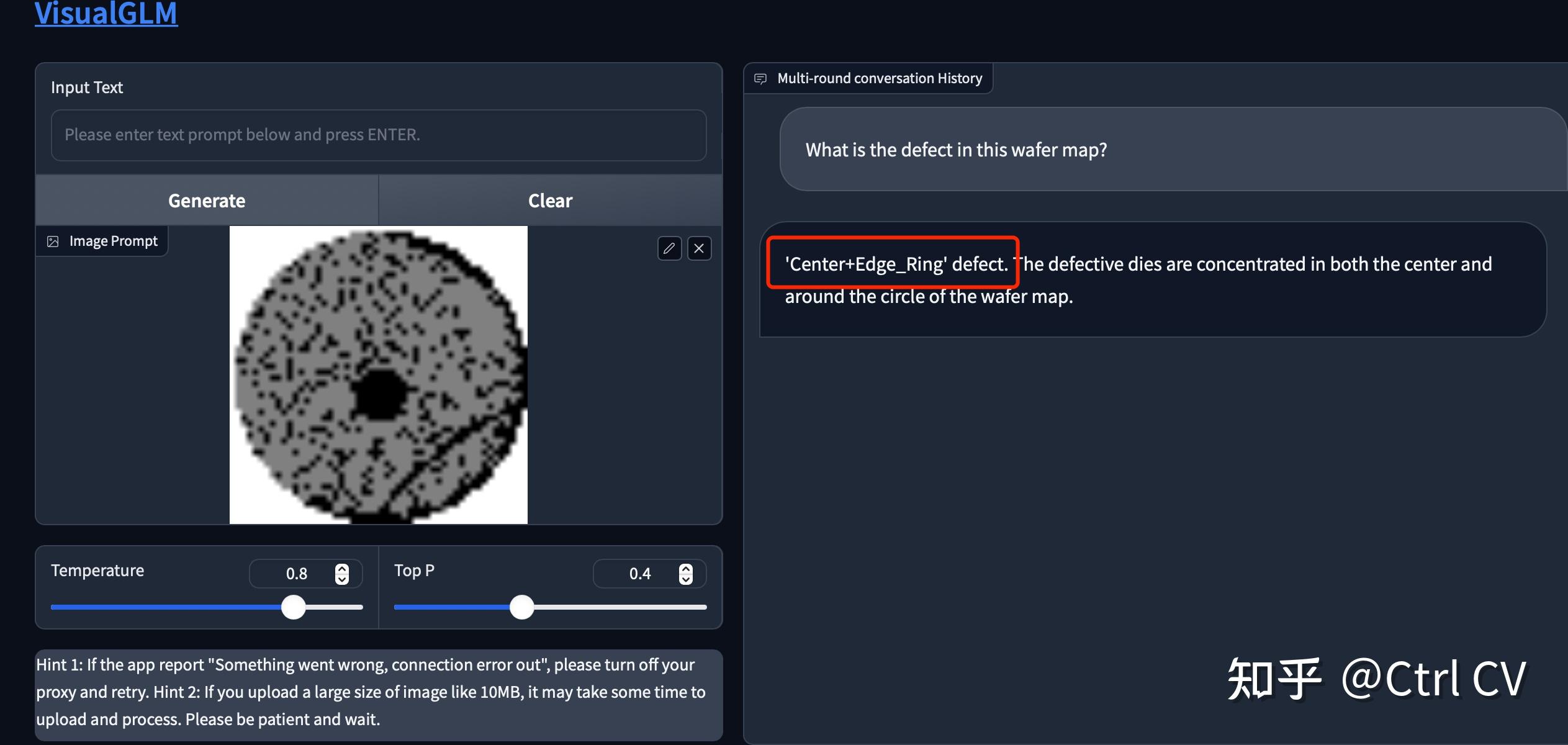Click the 'Center+Edge_Ring' defect response message
This screenshot has height=745, width=1568.
point(1137,280)
